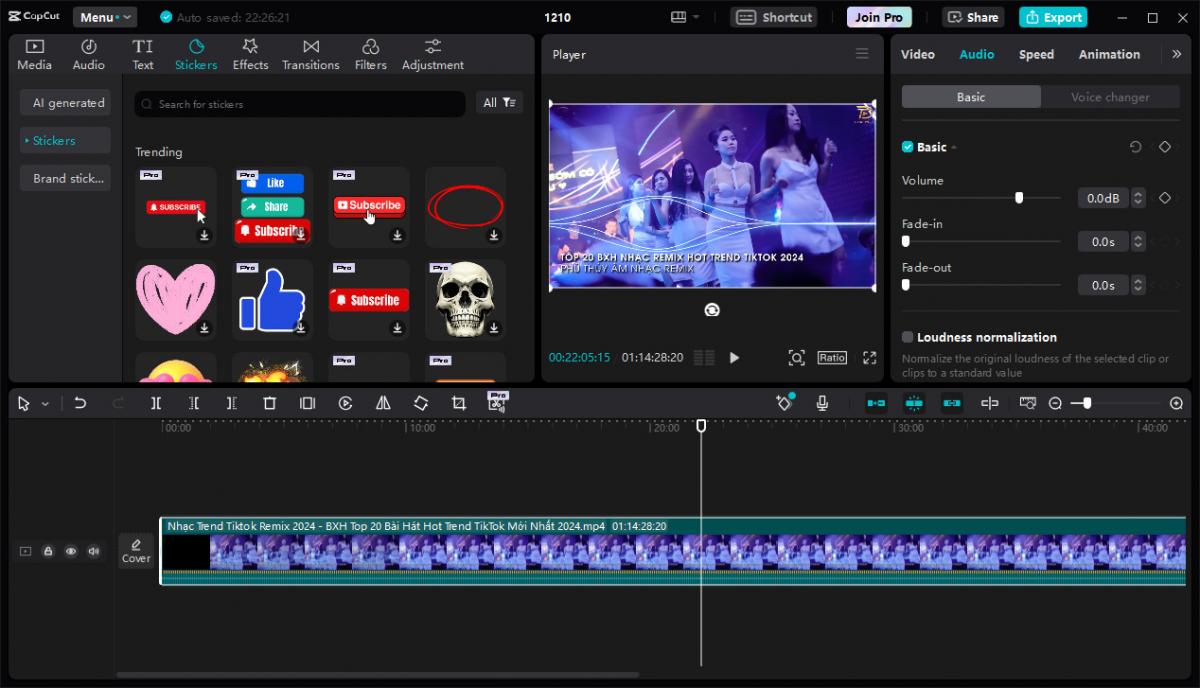Click the Volume slider handle
Screen dimensions: 1200x688
(1019, 198)
